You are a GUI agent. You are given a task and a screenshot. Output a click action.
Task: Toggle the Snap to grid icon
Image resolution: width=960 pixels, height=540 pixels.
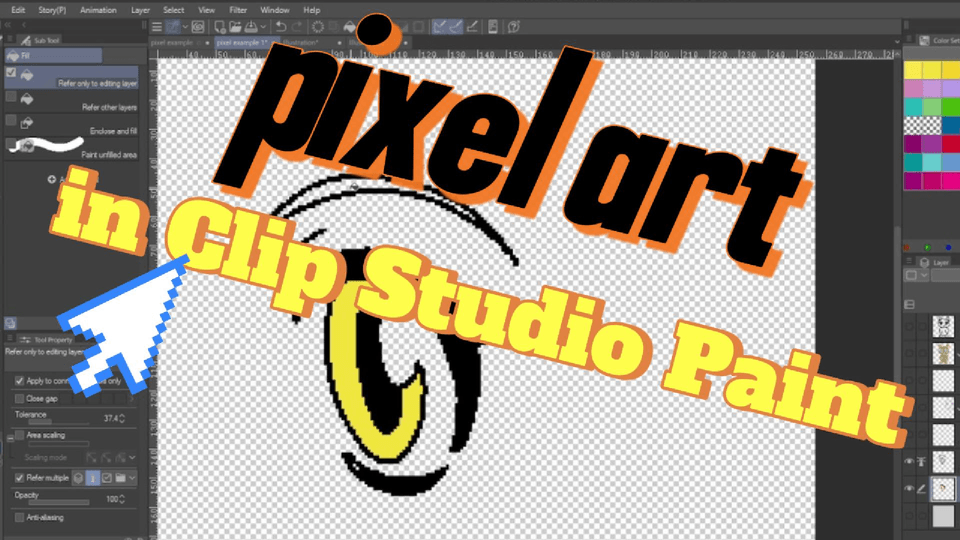point(472,27)
